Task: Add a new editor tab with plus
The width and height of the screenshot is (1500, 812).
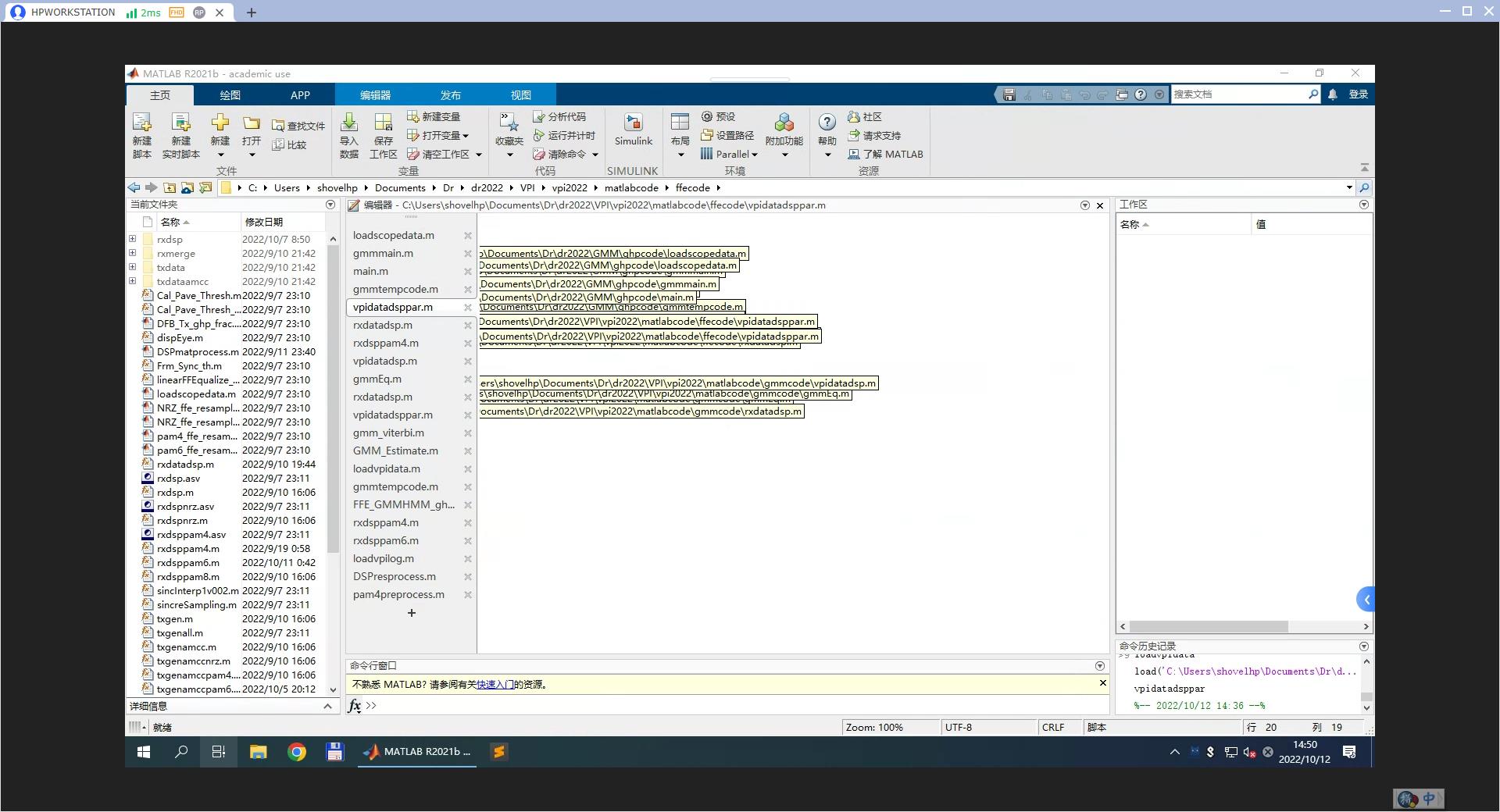Action: click(412, 613)
